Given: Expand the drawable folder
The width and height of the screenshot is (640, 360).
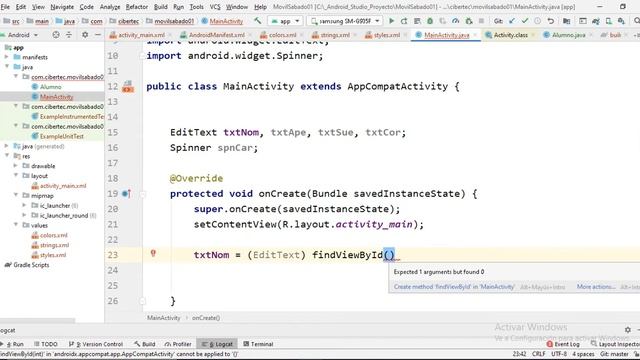Looking at the screenshot, I should [16, 166].
